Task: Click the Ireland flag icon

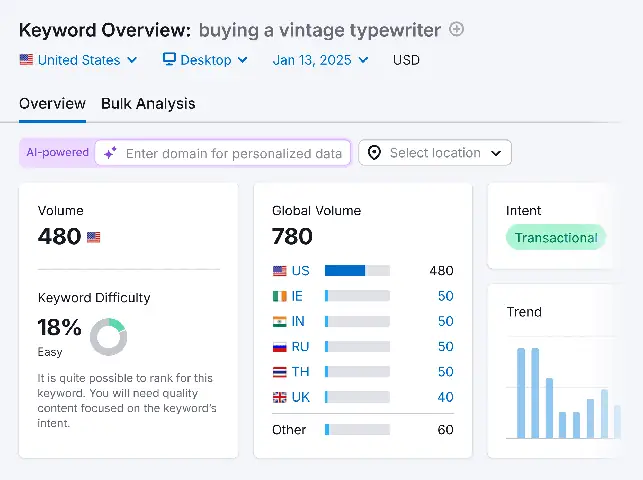Action: [280, 296]
